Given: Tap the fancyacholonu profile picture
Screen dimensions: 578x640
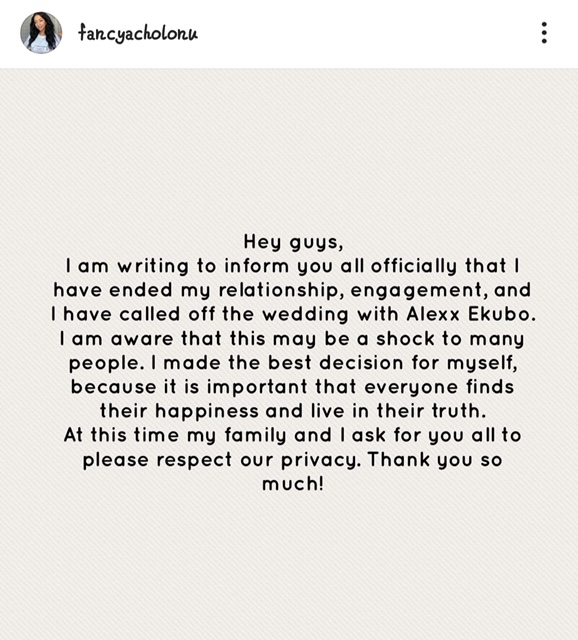Looking at the screenshot, I should tap(41, 33).
